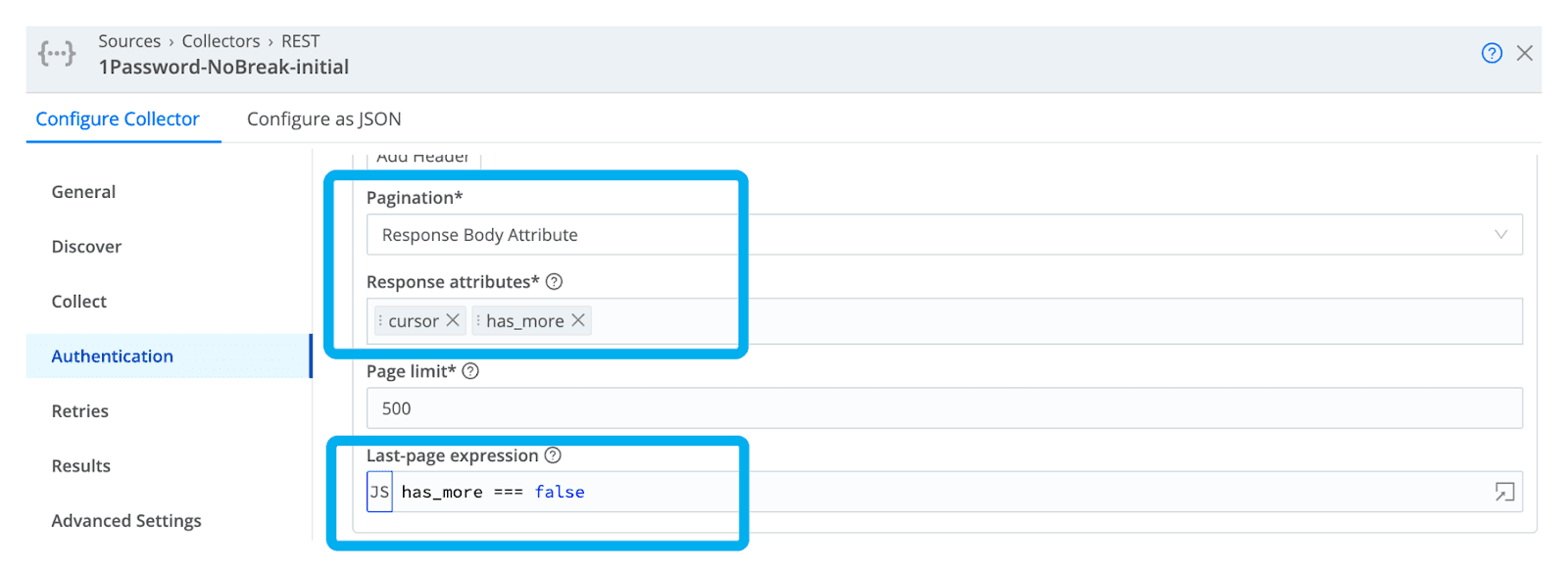Remove the has_more attribute tag
The height and width of the screenshot is (572, 1568).
[x=578, y=320]
